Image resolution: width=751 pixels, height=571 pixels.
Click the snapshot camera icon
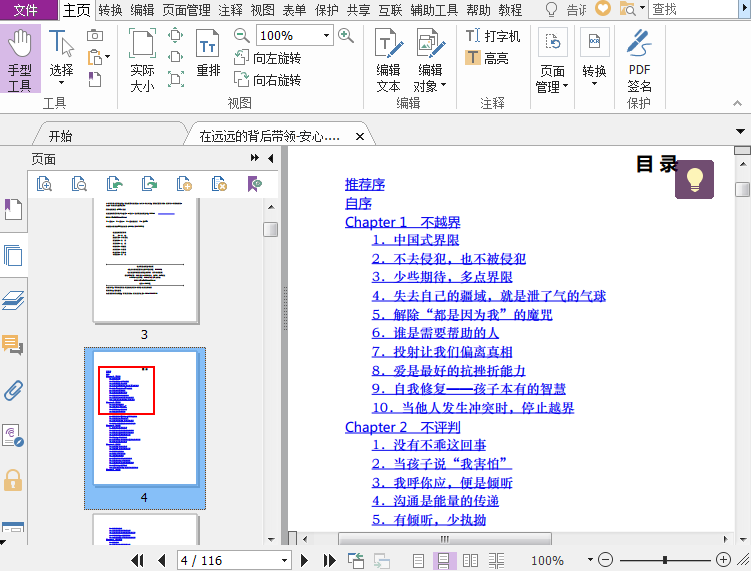coord(94,35)
